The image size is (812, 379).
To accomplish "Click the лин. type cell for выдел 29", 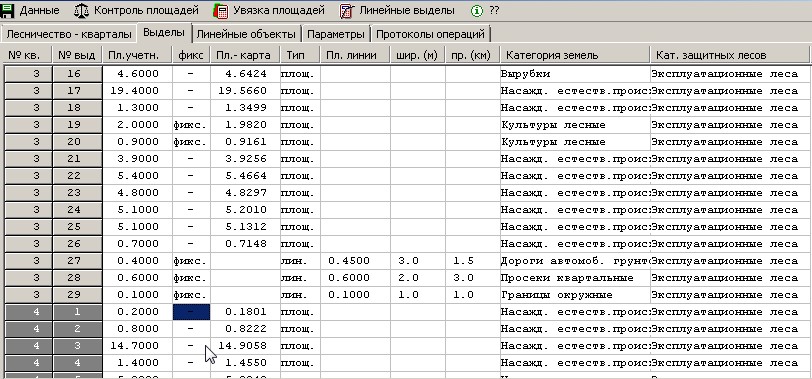I will pyautogui.click(x=300, y=295).
